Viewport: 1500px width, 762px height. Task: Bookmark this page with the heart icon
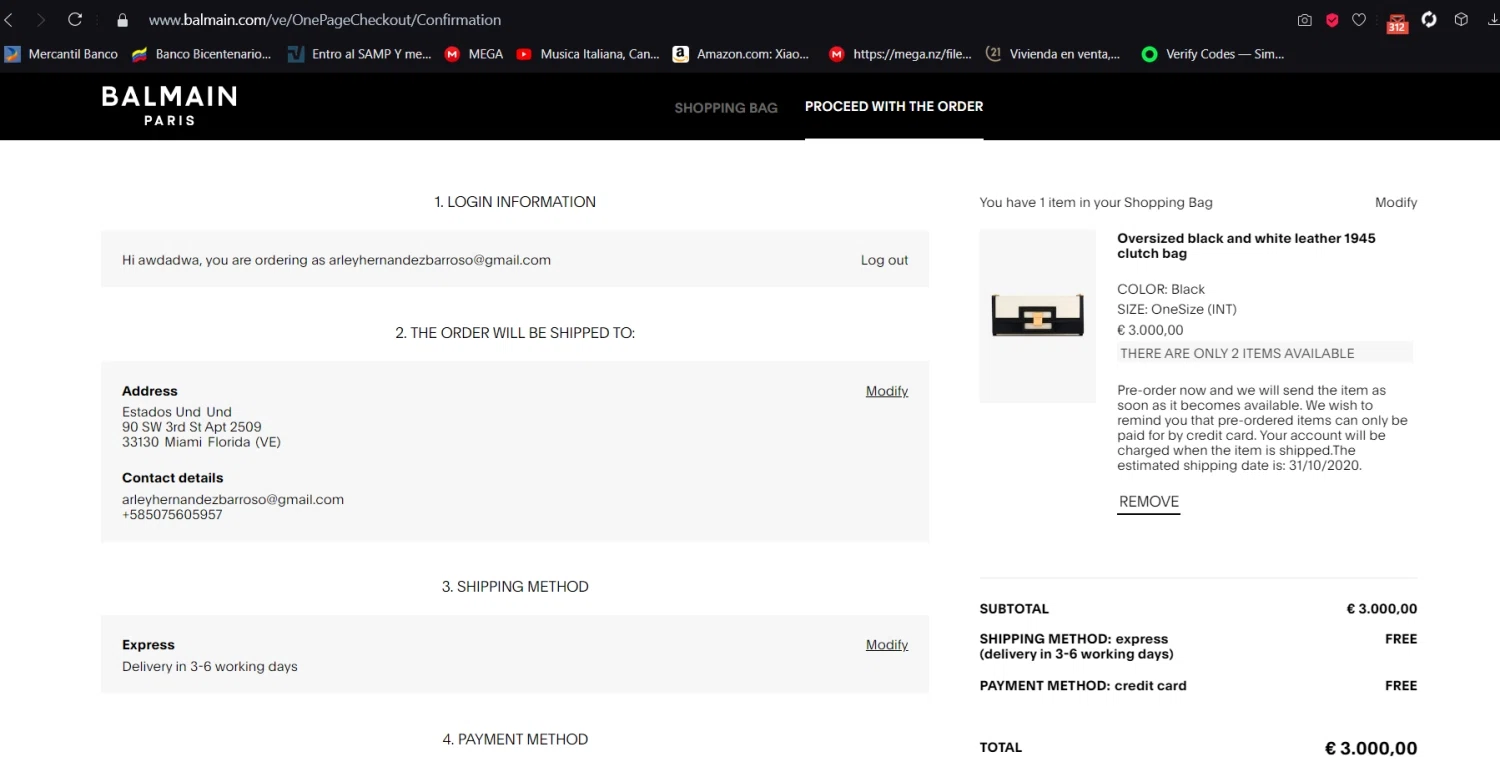1359,20
